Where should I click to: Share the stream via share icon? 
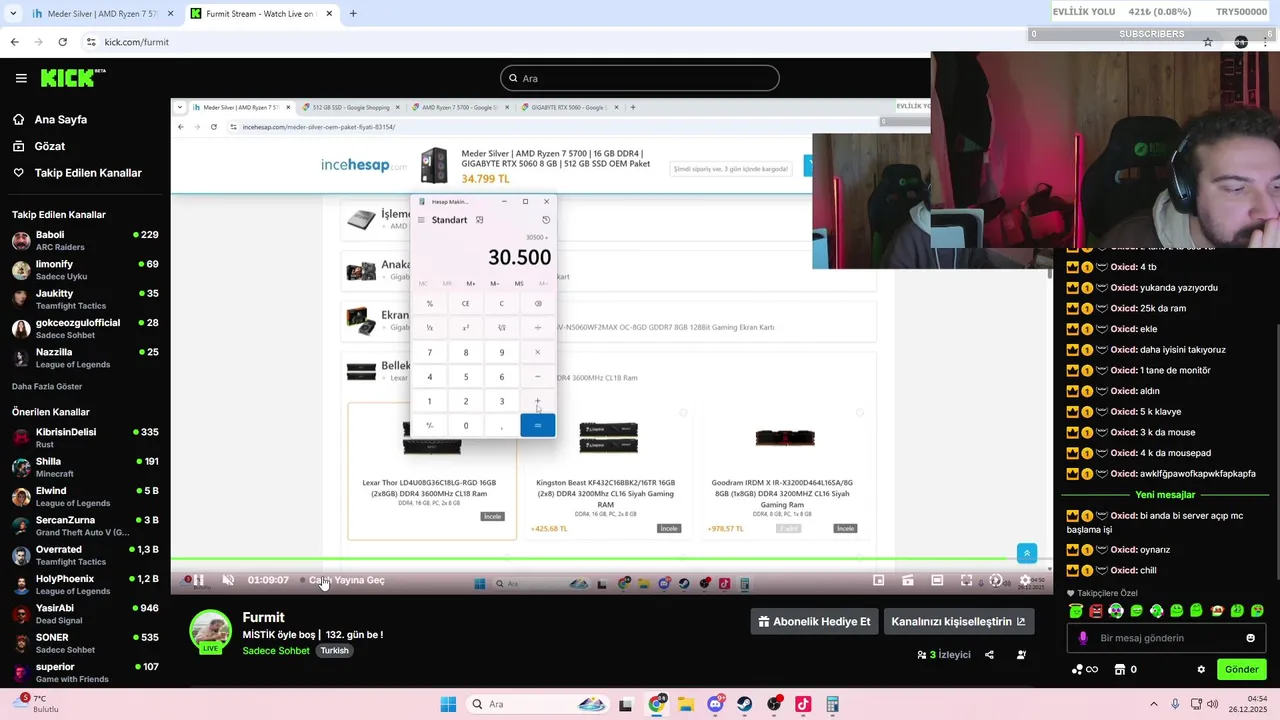(989, 655)
